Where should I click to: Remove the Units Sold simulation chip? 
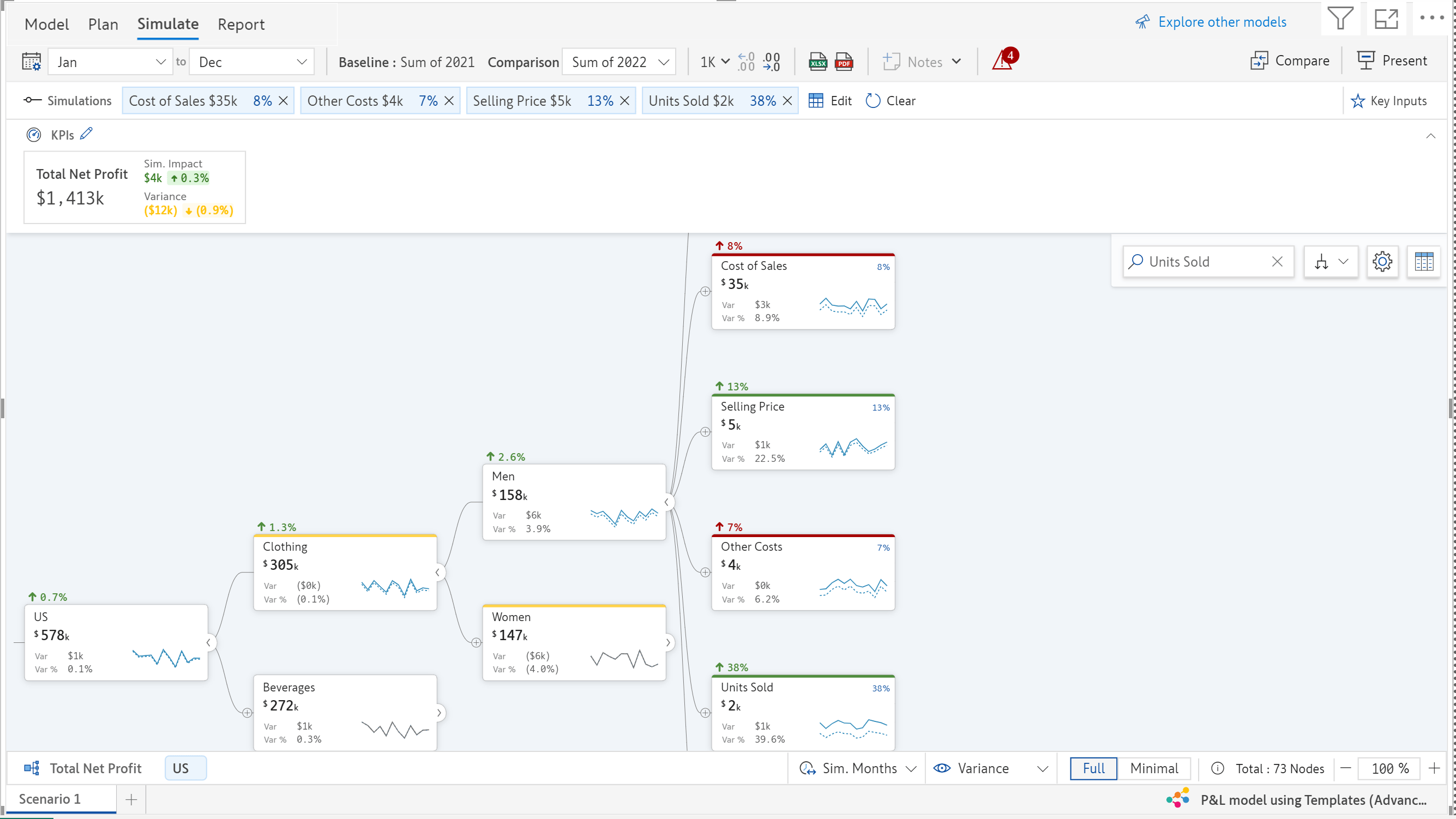(787, 101)
